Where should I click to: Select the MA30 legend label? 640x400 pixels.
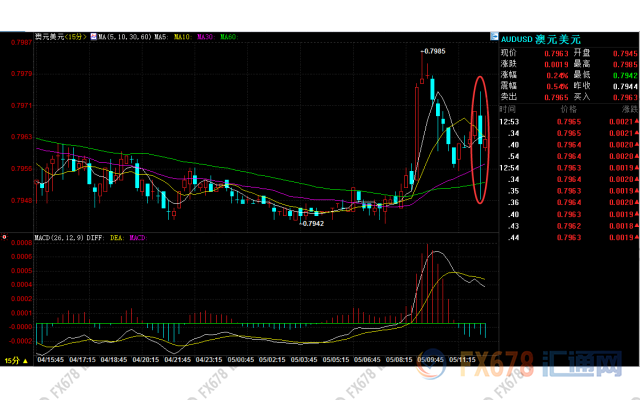click(205, 37)
